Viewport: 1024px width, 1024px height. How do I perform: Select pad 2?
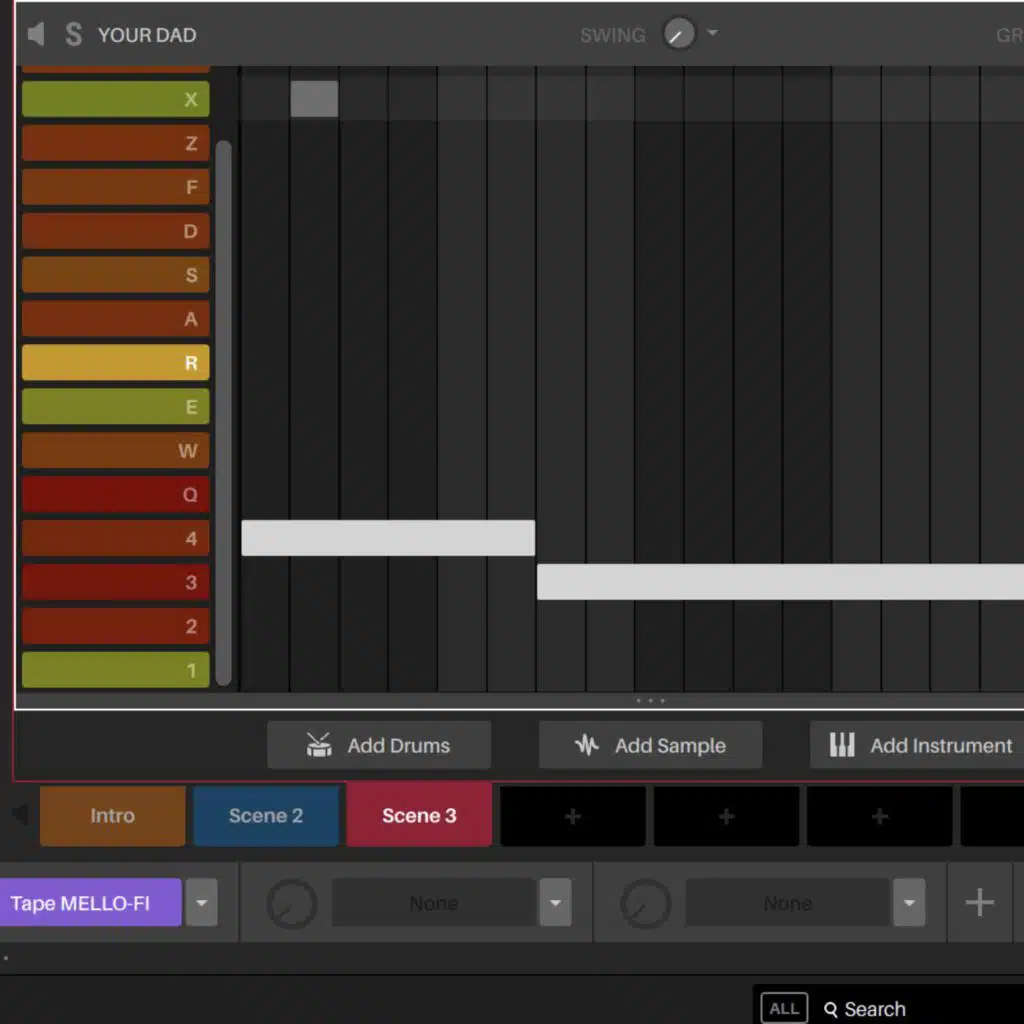tap(116, 626)
